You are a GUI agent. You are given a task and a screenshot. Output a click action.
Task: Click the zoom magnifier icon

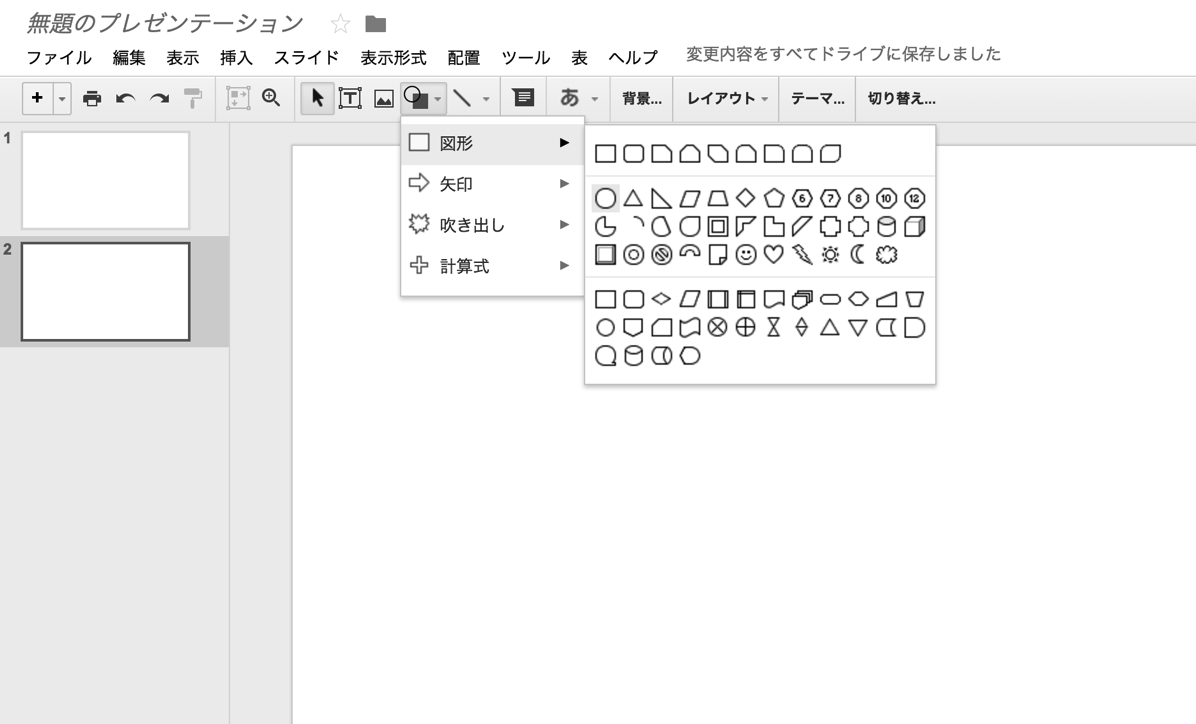click(x=270, y=97)
